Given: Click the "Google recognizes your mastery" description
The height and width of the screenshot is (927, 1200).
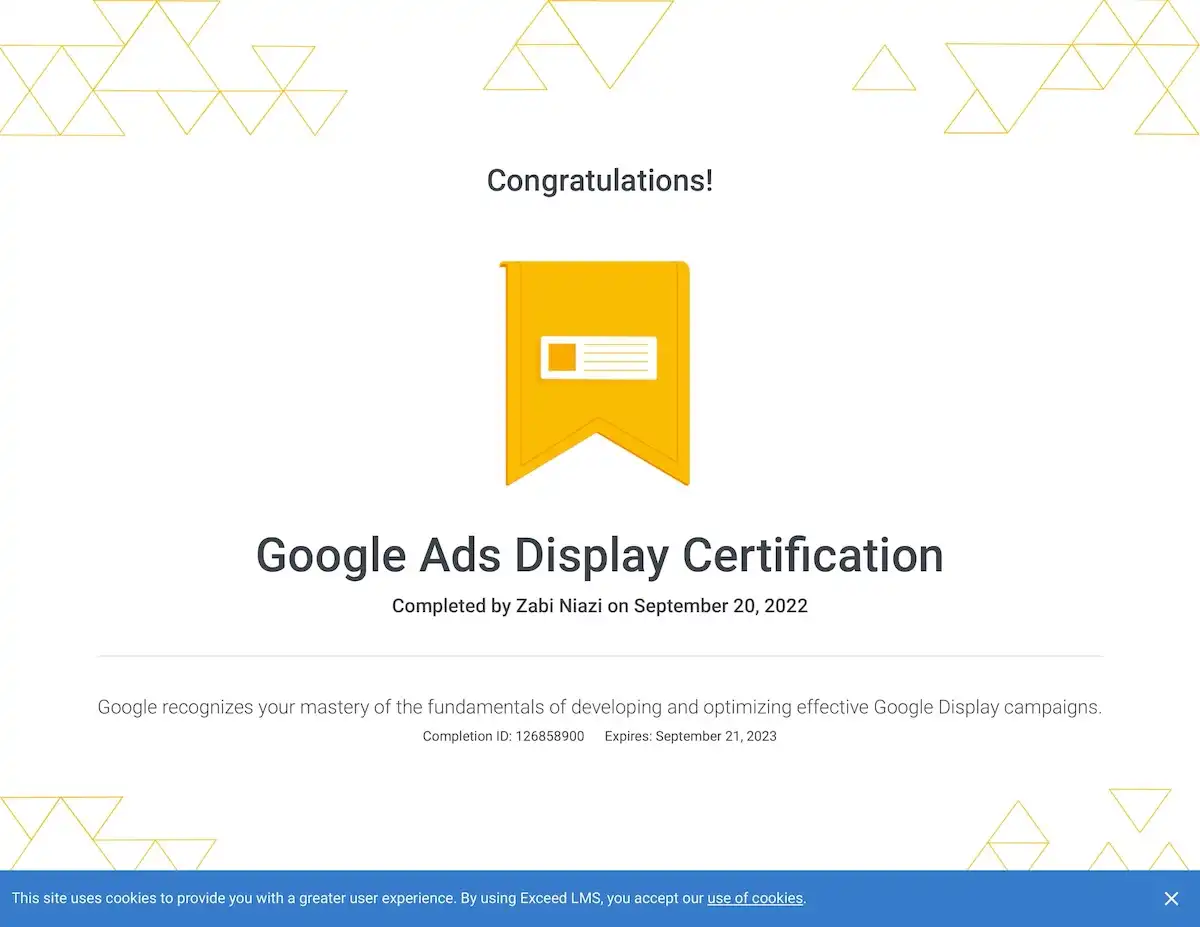Looking at the screenshot, I should (600, 707).
